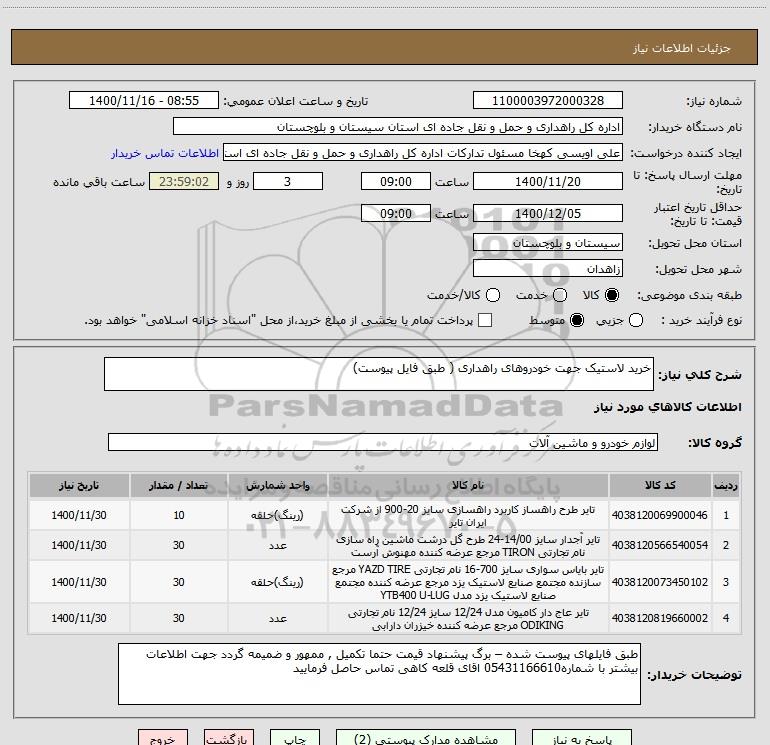Click the تاریخ نیاز column header

79,485
